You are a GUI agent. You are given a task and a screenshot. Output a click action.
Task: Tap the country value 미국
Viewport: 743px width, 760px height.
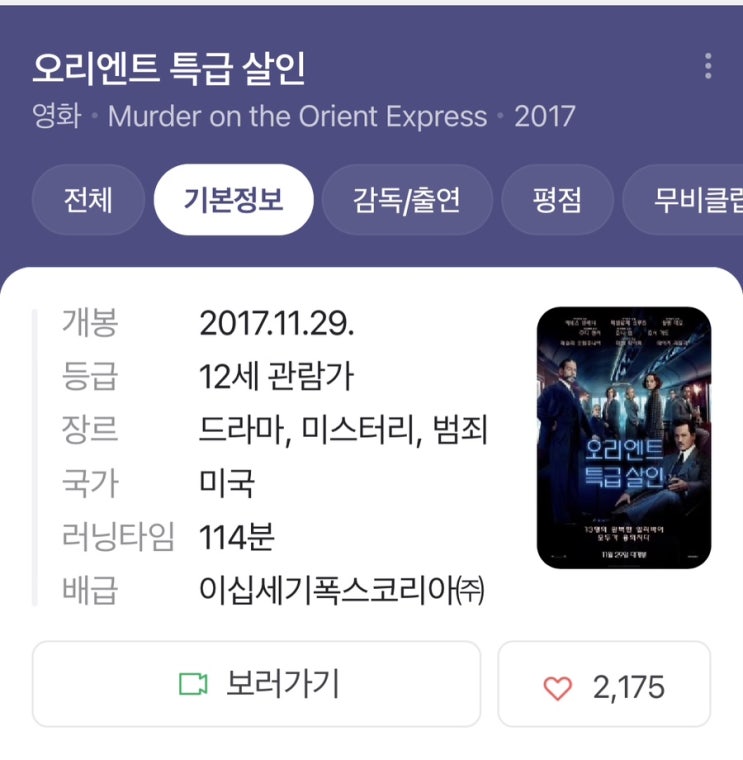point(226,483)
